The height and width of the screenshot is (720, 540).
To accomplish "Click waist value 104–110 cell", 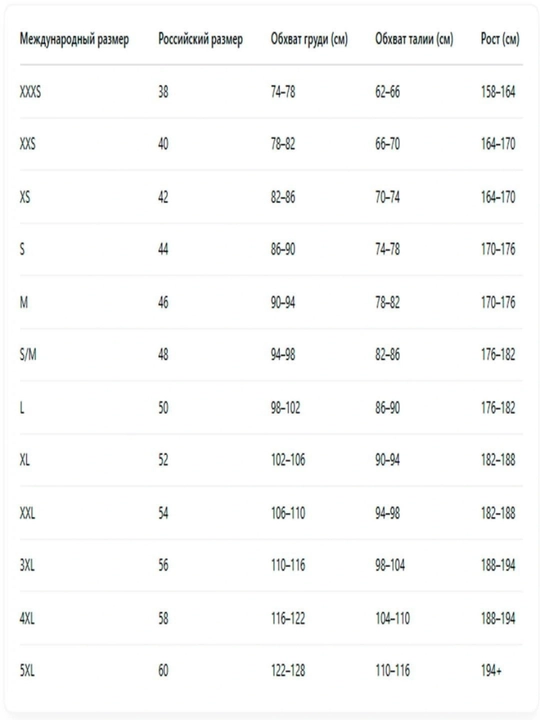I will [x=393, y=619].
